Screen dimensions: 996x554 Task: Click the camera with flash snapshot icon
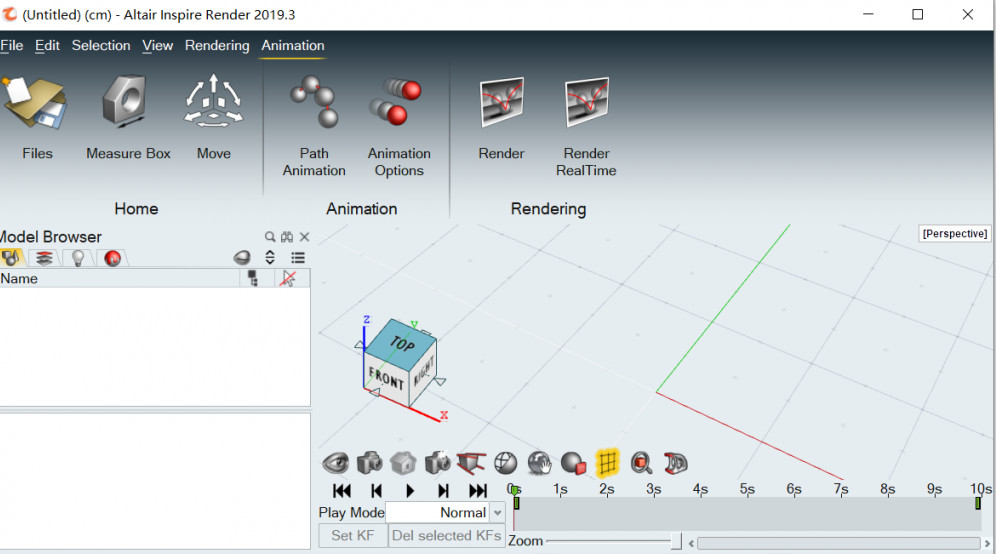pos(438,463)
